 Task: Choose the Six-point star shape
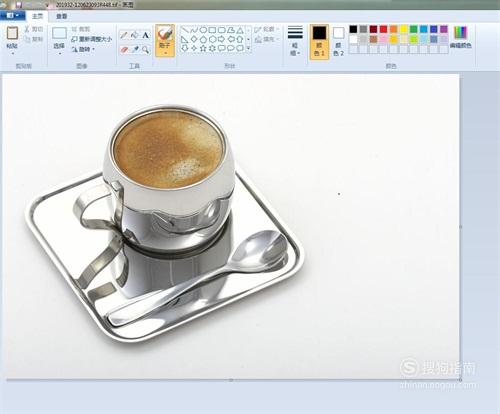212,48
